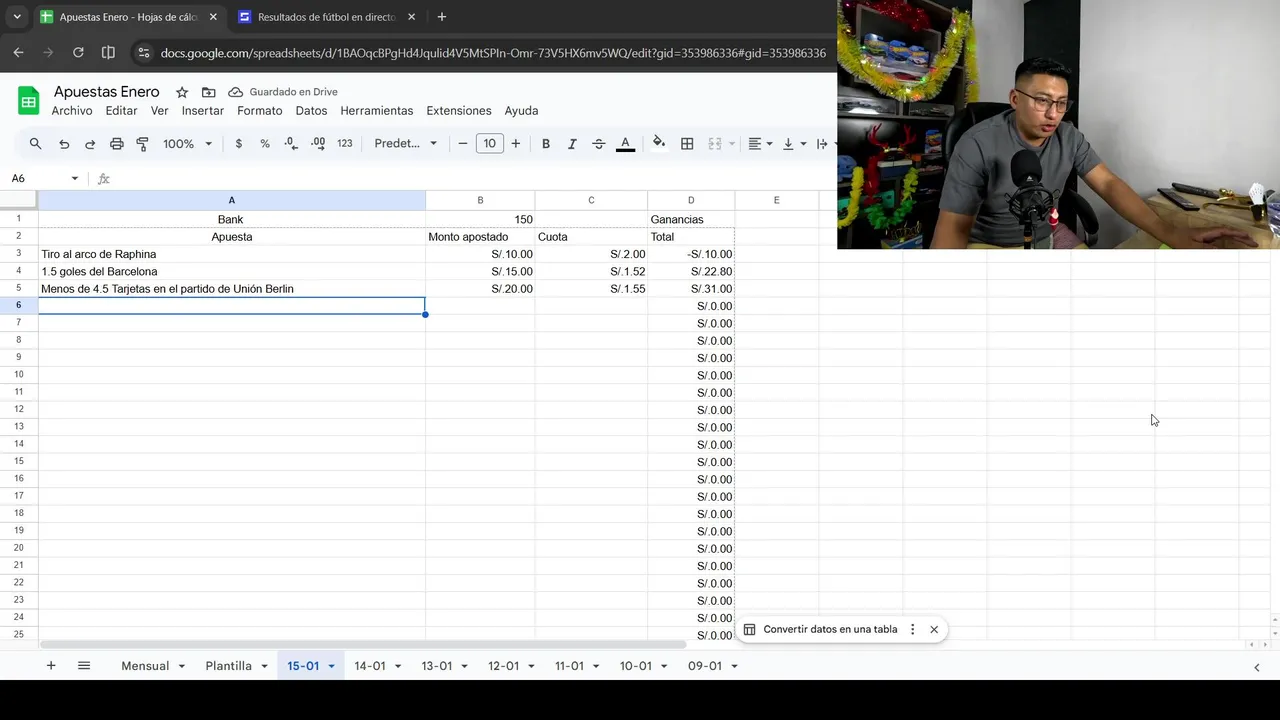Open the Google Sheets home icon
This screenshot has width=1280, height=720.
tap(28, 101)
